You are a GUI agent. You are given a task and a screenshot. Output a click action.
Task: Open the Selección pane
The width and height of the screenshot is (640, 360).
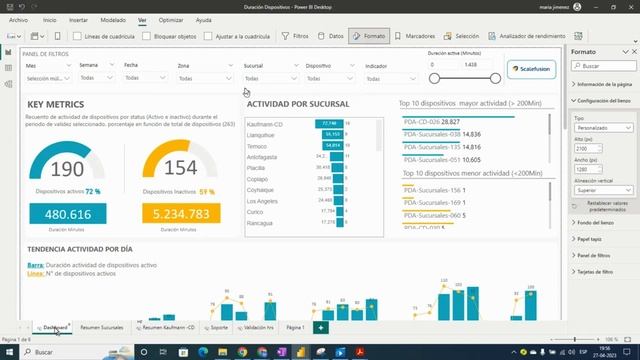(x=461, y=36)
